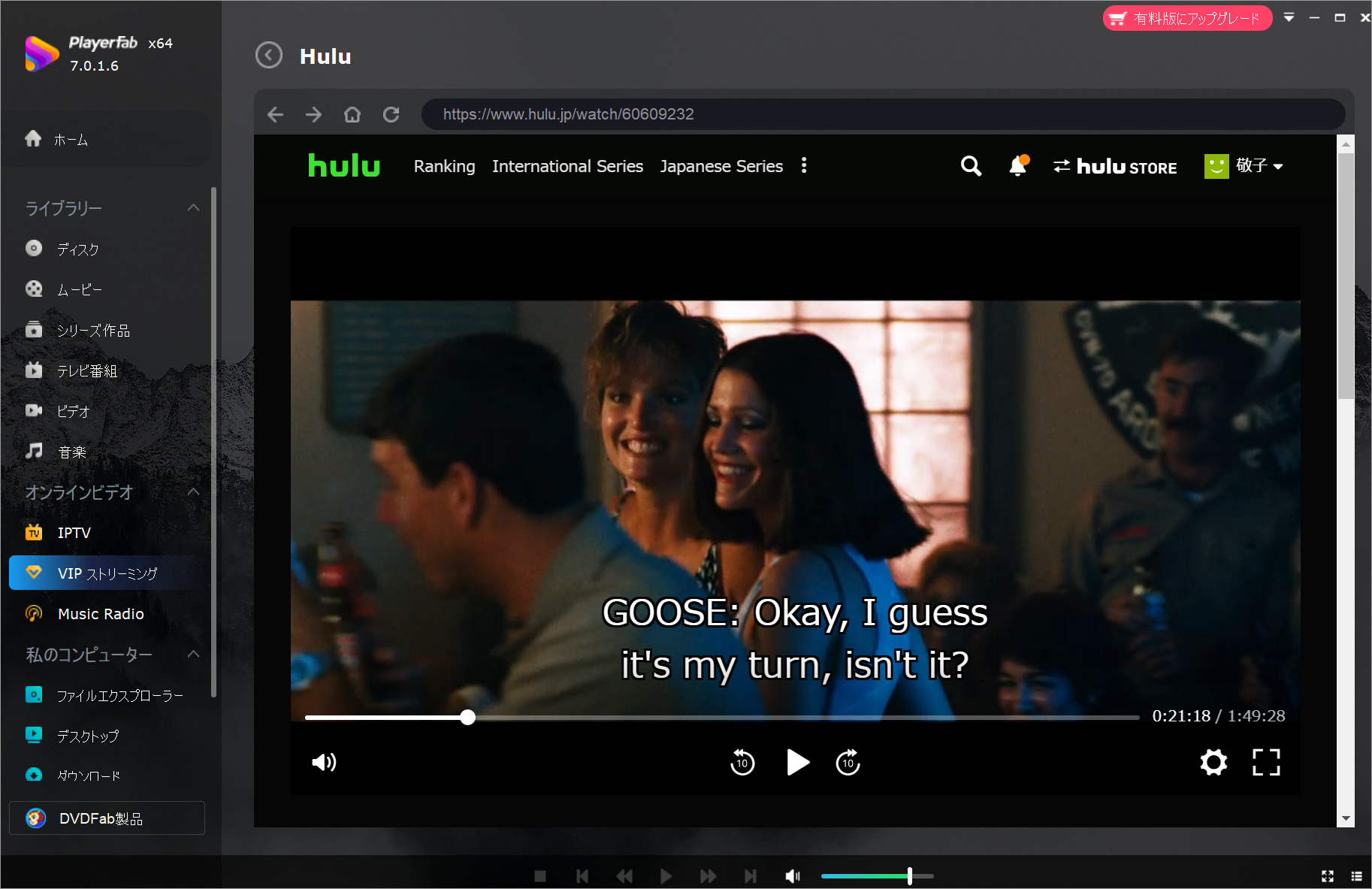The image size is (1372, 889).
Task: Open the browser home page icon
Action: click(x=352, y=114)
